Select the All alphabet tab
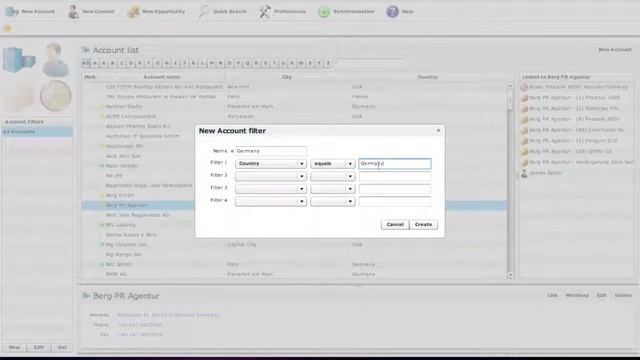 [86, 63]
